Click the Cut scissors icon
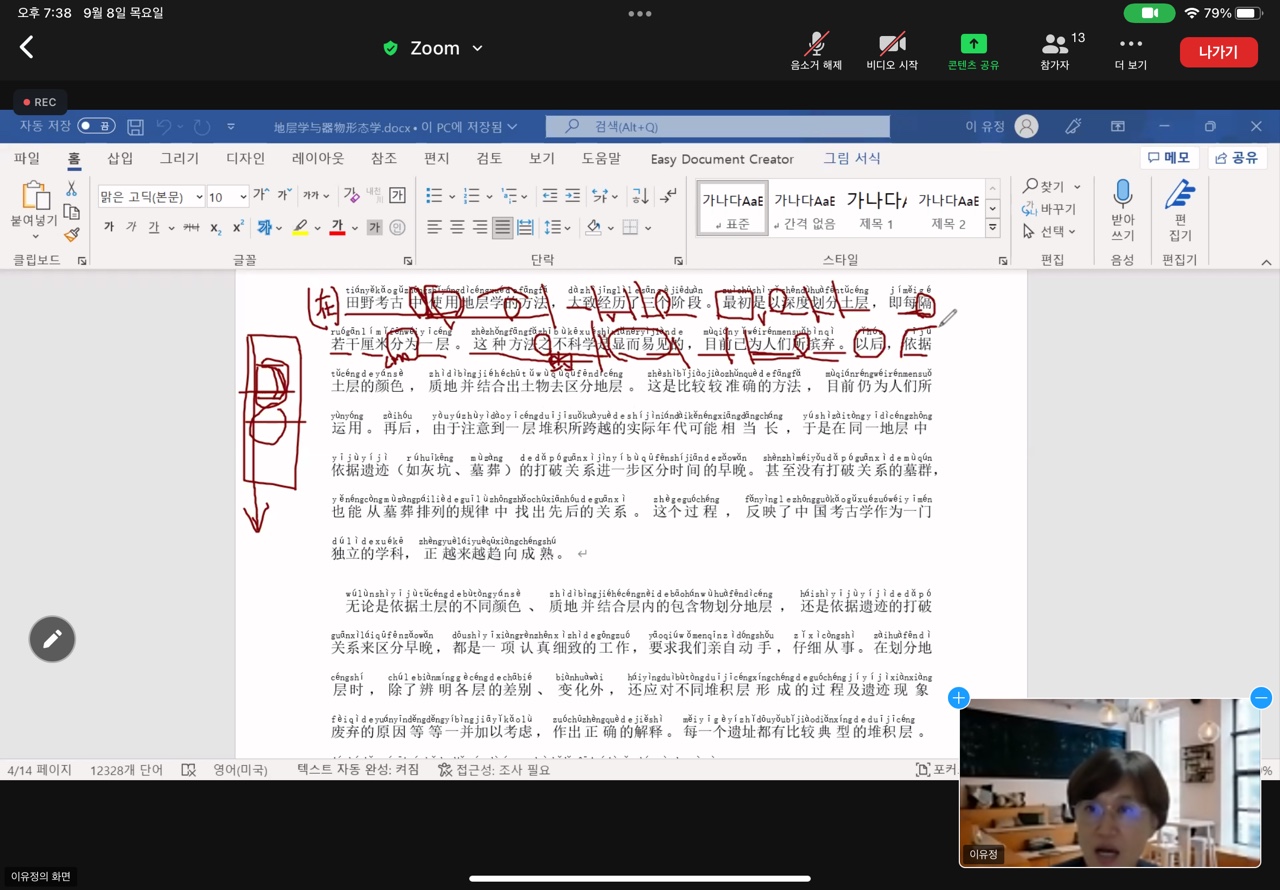Viewport: 1280px width, 890px height. coord(71,189)
